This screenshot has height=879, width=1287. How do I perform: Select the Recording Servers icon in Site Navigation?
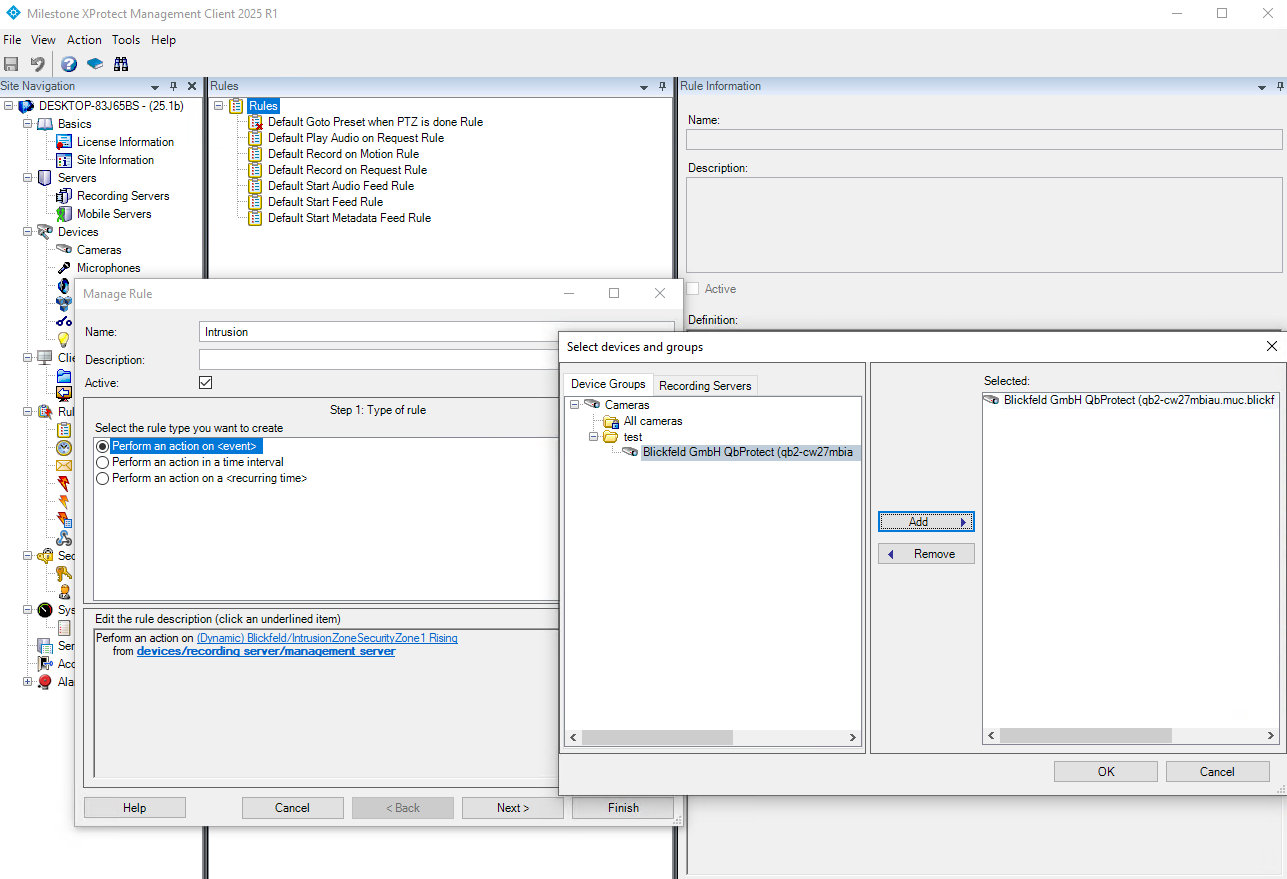coord(64,196)
